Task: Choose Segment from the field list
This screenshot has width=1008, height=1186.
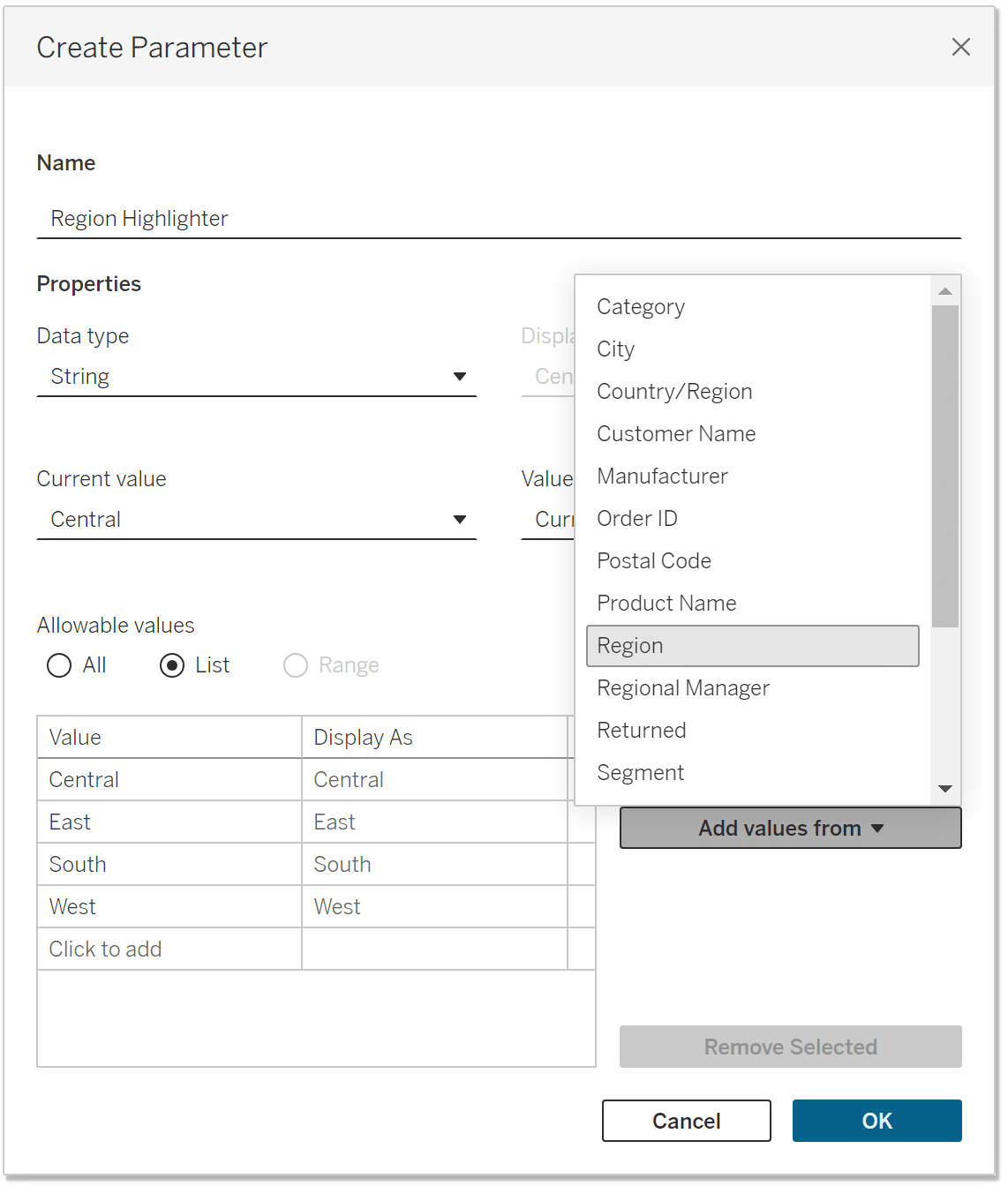Action: click(x=753, y=773)
